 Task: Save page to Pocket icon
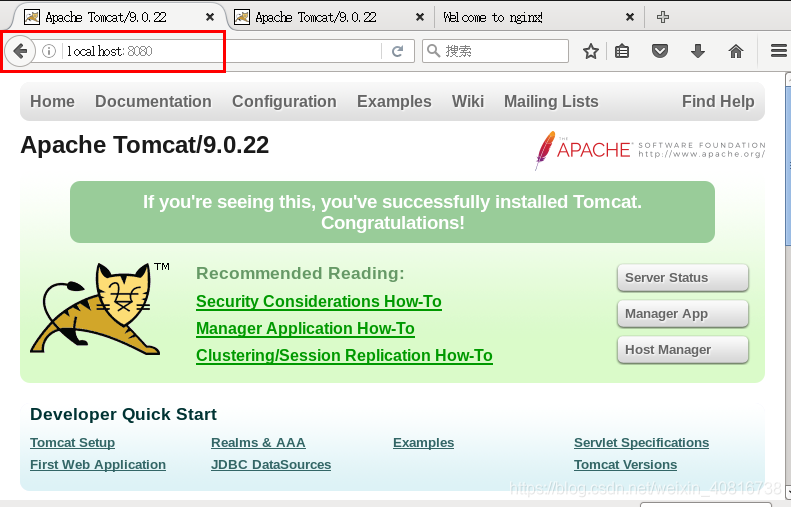(x=660, y=51)
